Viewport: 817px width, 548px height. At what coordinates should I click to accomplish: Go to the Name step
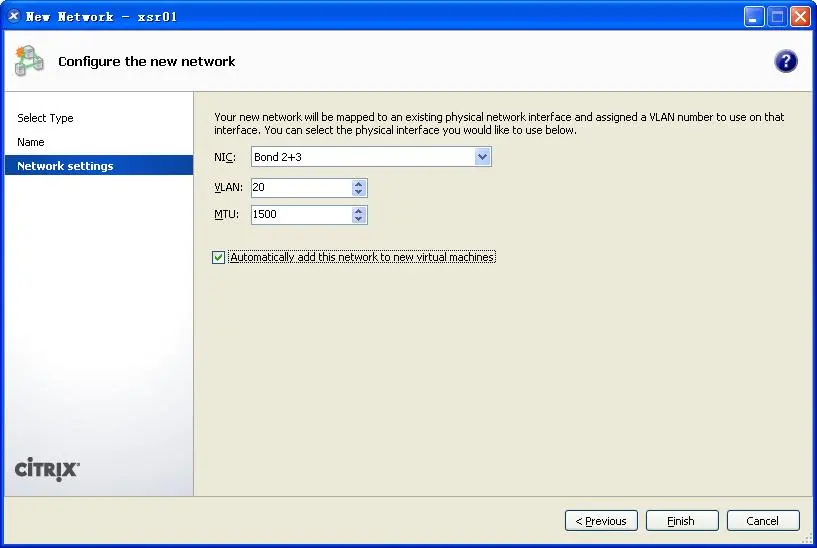pos(31,142)
